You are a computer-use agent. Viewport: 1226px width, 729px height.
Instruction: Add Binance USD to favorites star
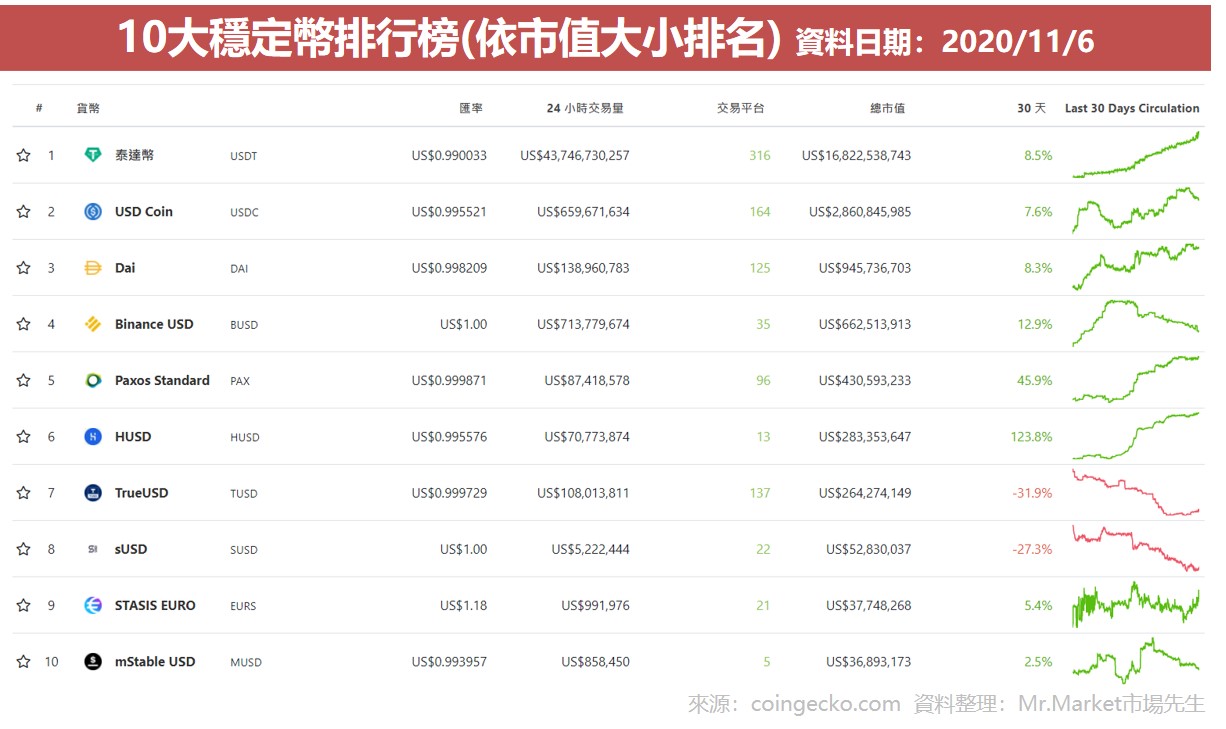23,324
